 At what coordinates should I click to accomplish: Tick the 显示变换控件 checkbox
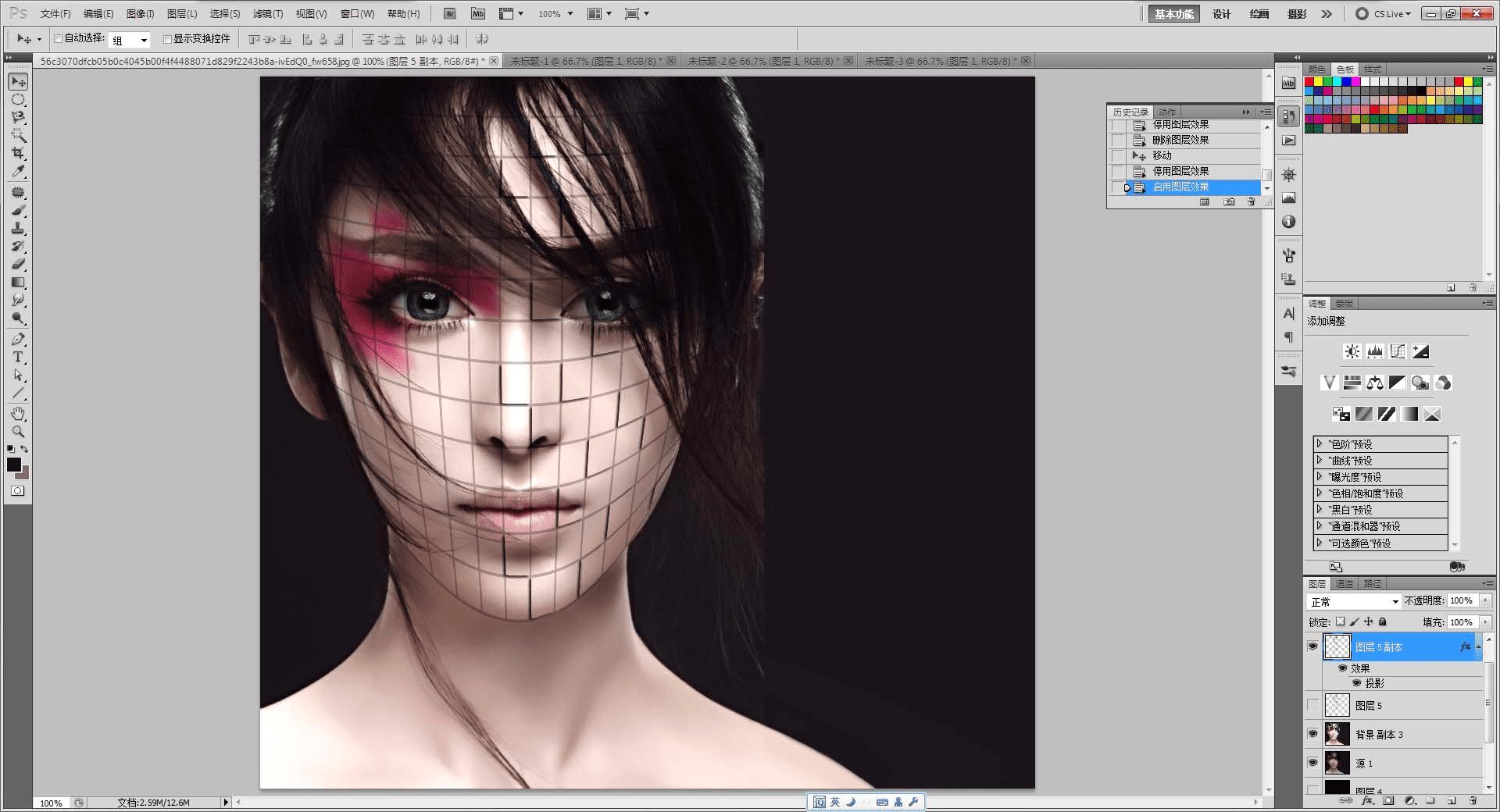pos(167,38)
